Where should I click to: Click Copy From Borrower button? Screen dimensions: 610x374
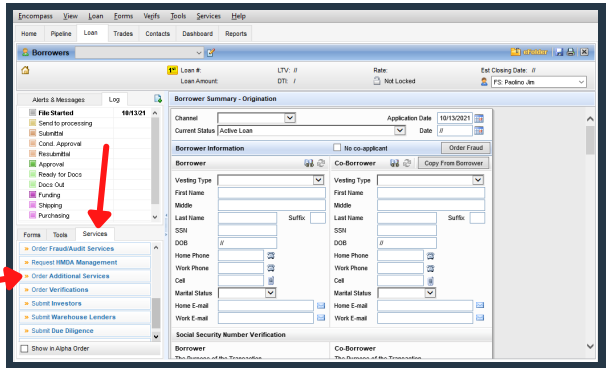click(454, 163)
